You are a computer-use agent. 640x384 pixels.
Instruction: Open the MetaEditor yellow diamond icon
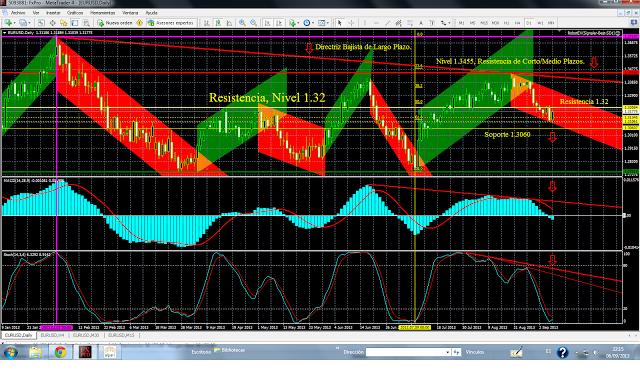pyautogui.click(x=139, y=23)
